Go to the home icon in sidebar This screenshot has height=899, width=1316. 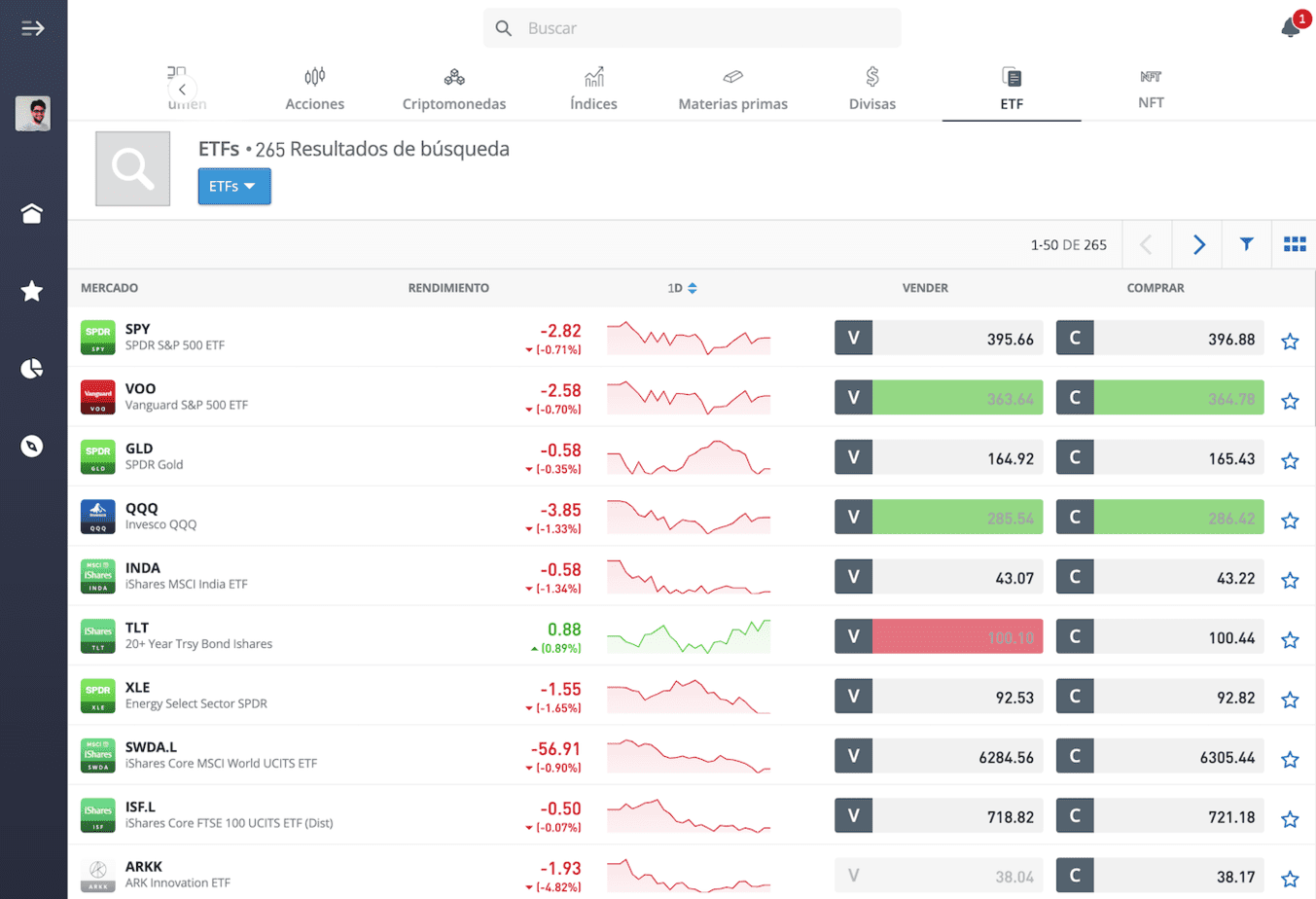[x=32, y=213]
